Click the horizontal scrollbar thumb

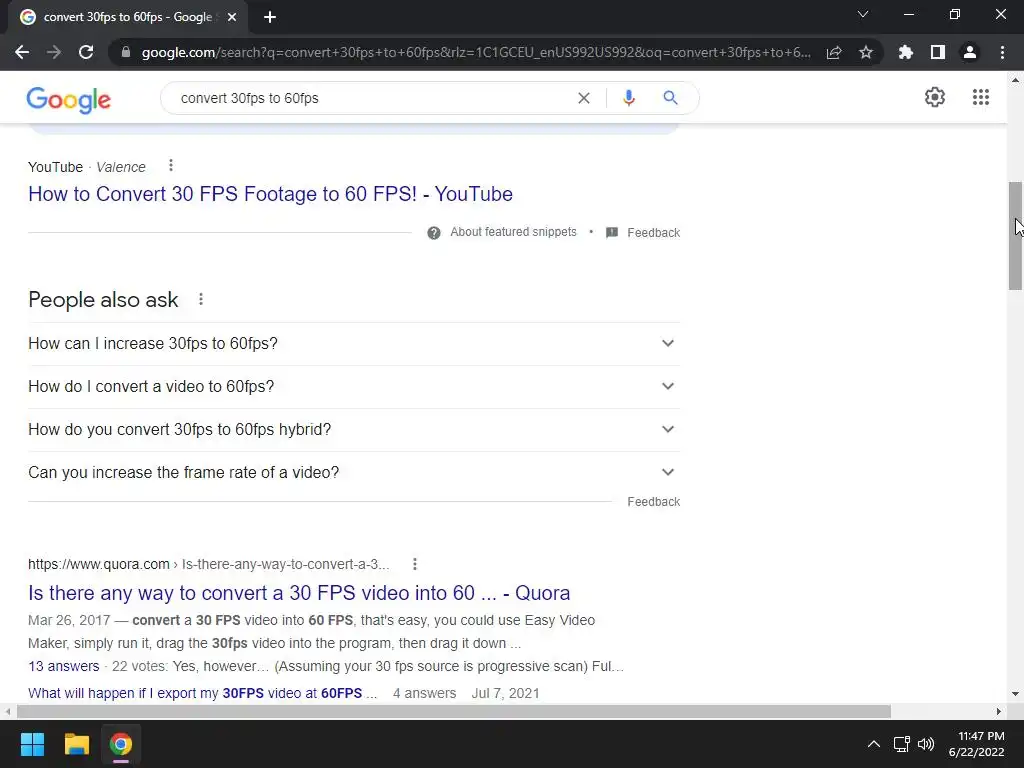pos(454,711)
